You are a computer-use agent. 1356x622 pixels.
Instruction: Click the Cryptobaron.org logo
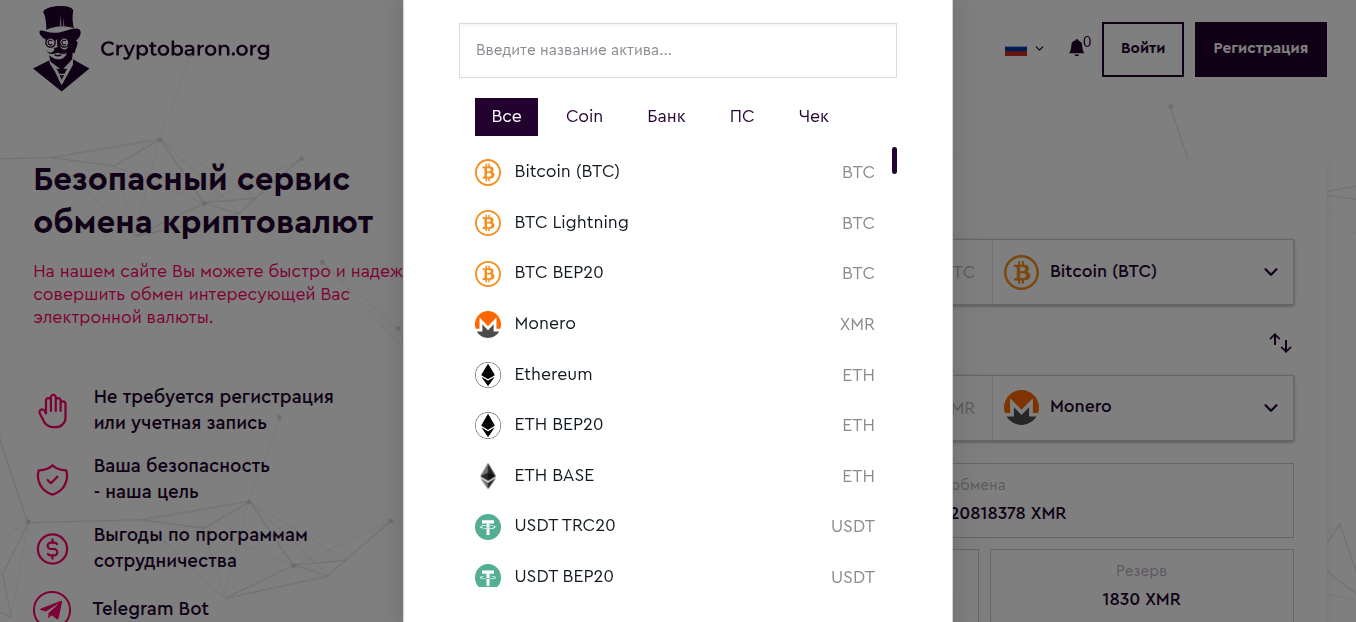tap(150, 47)
